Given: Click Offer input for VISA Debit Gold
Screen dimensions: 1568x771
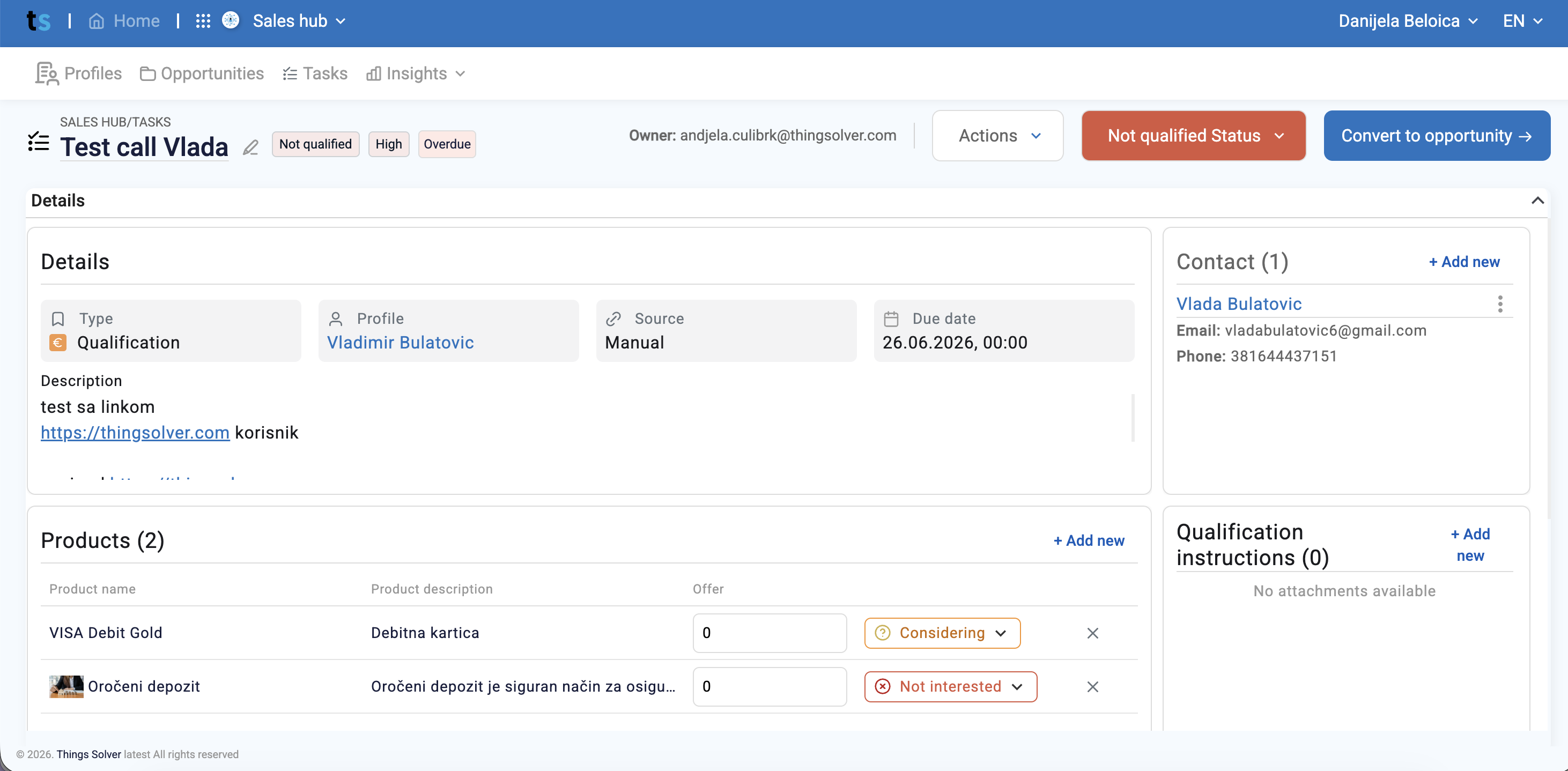Looking at the screenshot, I should coord(770,633).
